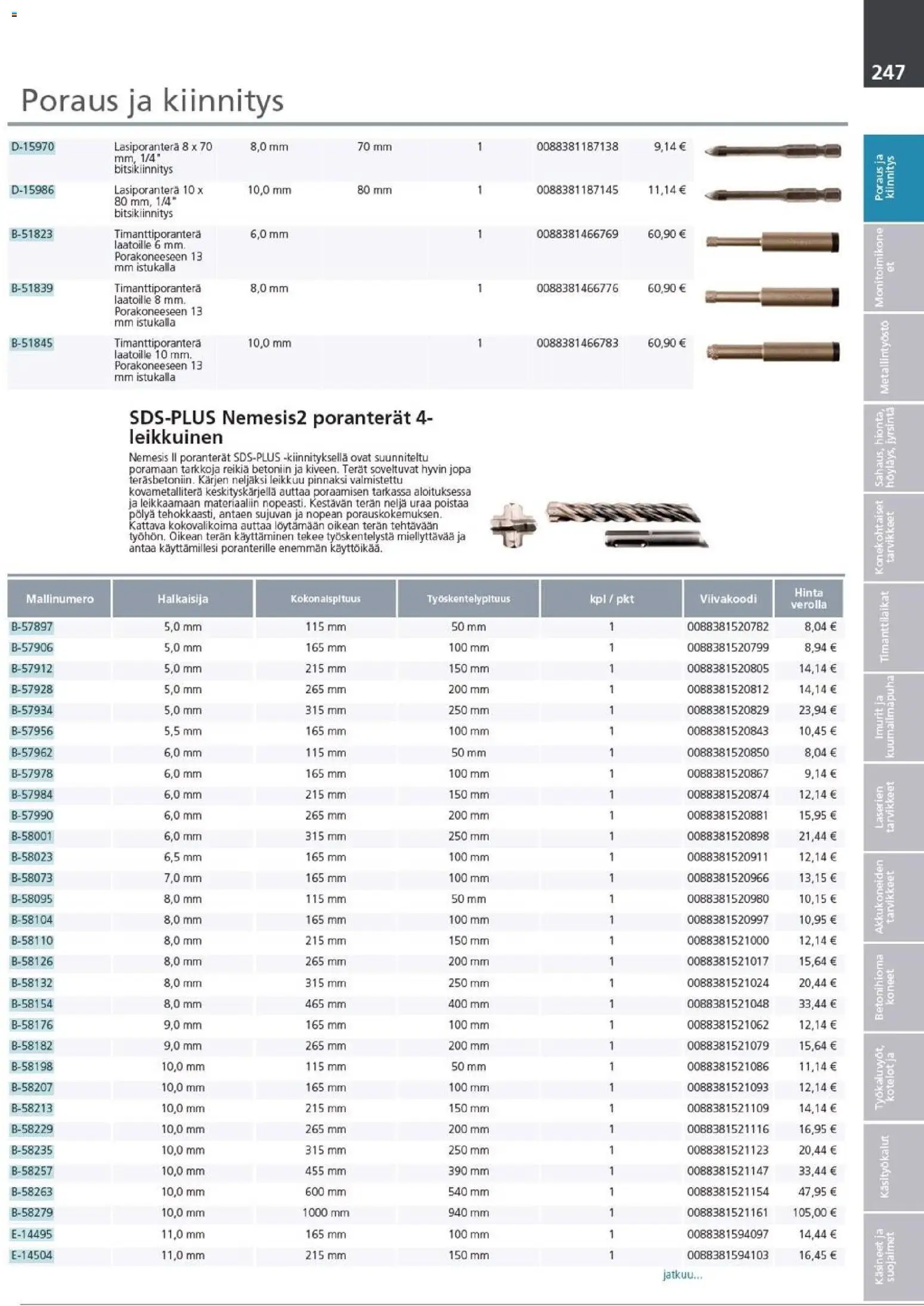Click the D-15970 glass drill bit image
The width and height of the screenshot is (924, 1306).
coord(773,151)
